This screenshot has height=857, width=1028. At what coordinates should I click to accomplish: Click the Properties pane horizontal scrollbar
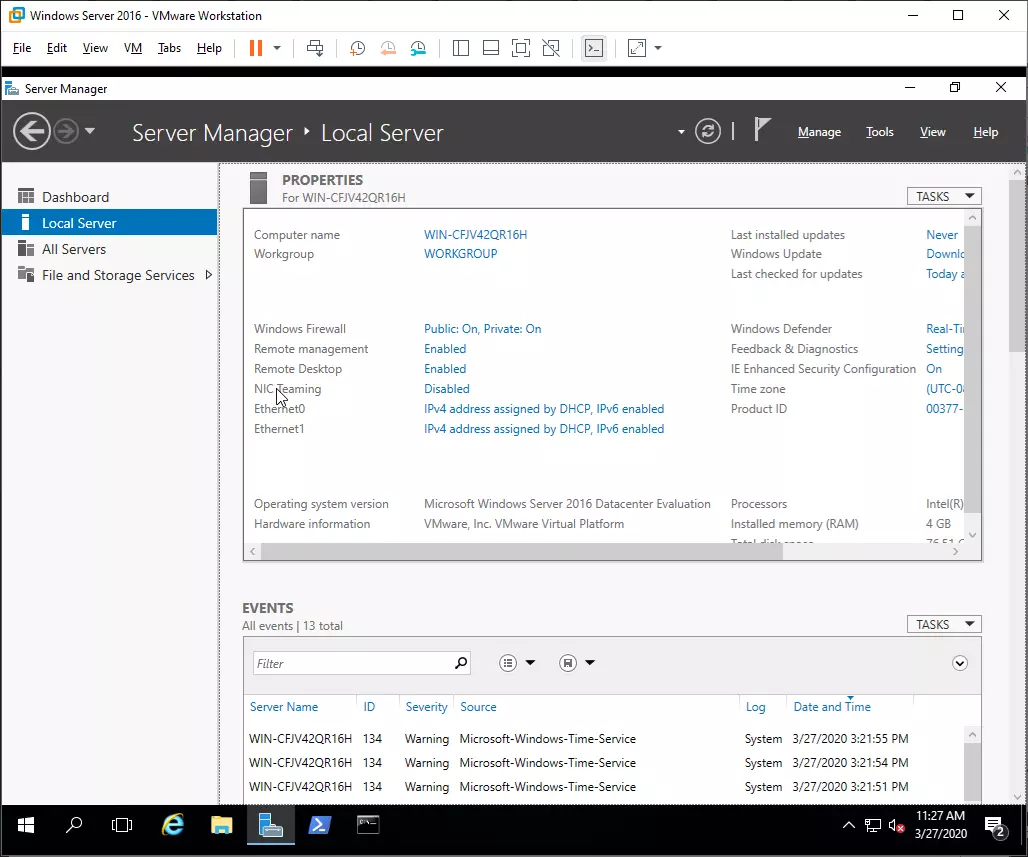522,552
